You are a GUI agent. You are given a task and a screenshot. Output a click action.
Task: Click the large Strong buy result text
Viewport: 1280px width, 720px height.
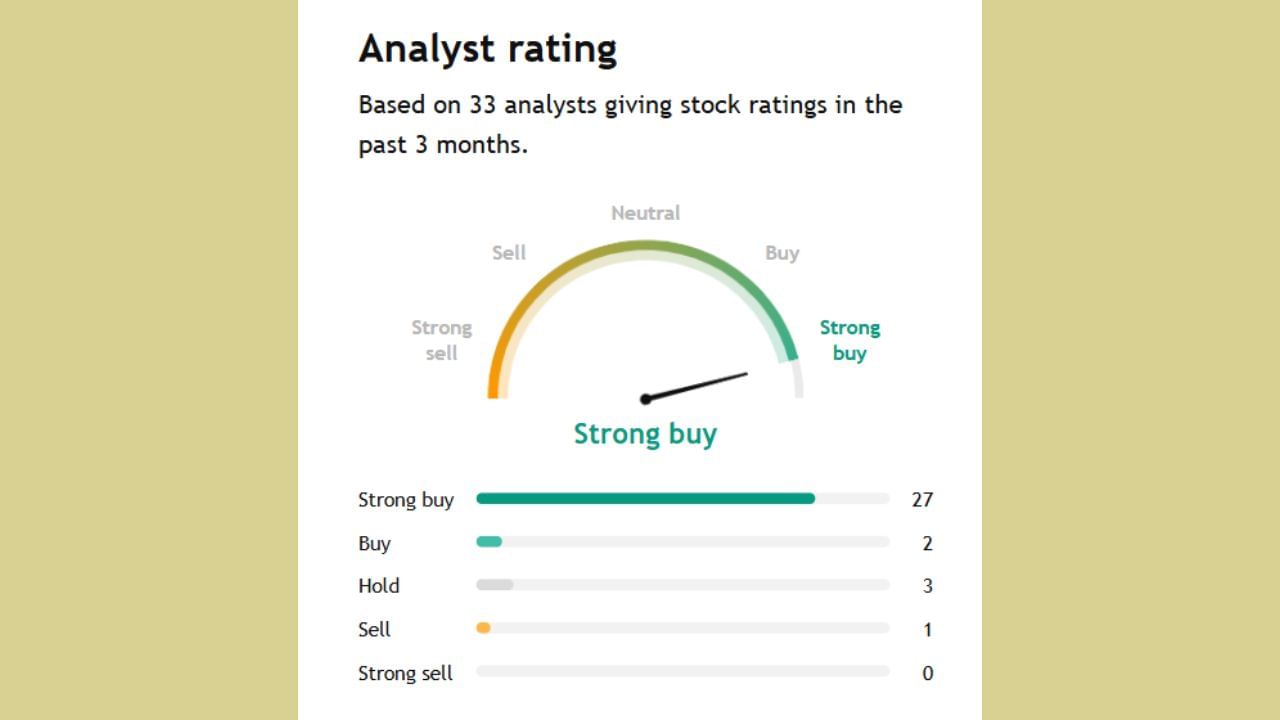645,434
